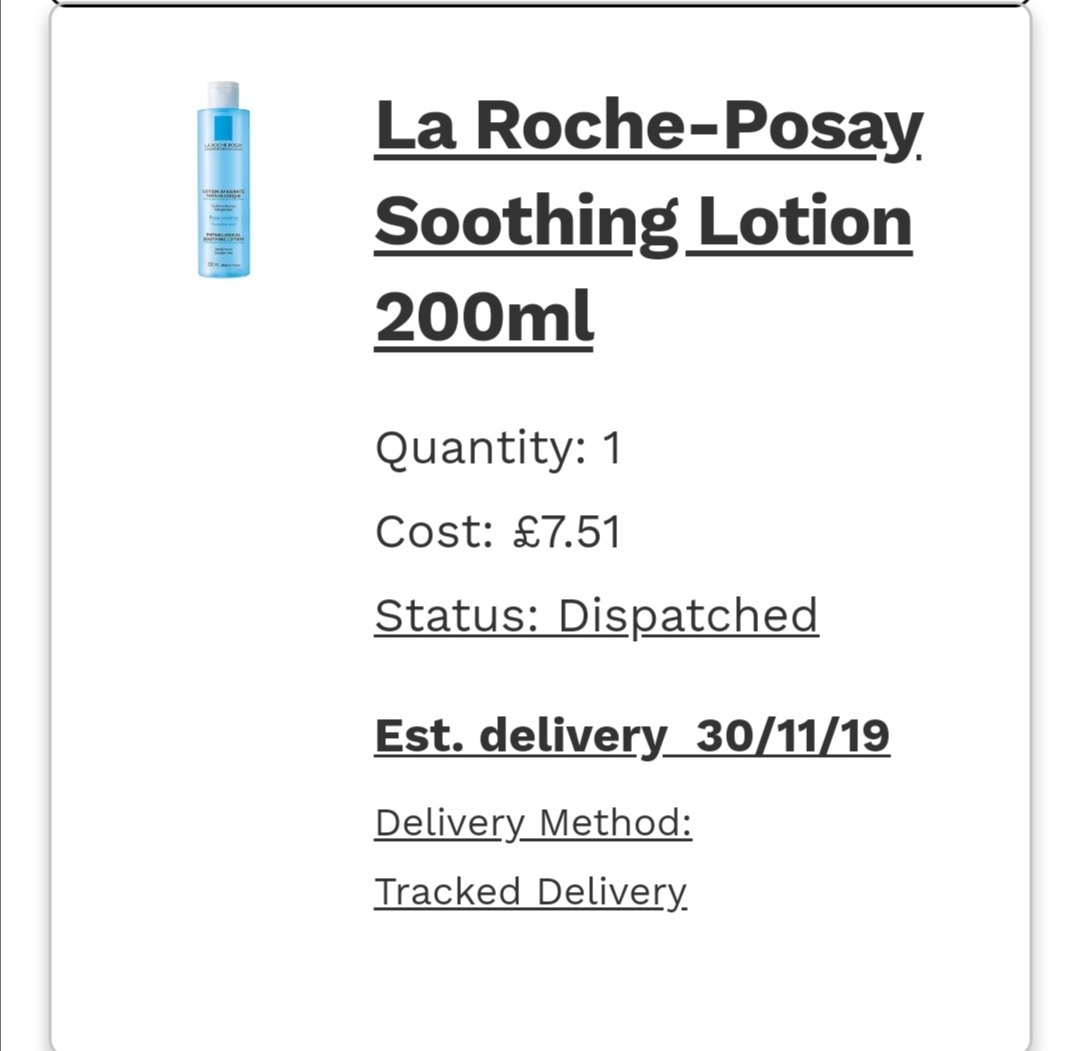Open the "Tracked Delivery" link
The width and height of the screenshot is (1080, 1051).
(530, 892)
